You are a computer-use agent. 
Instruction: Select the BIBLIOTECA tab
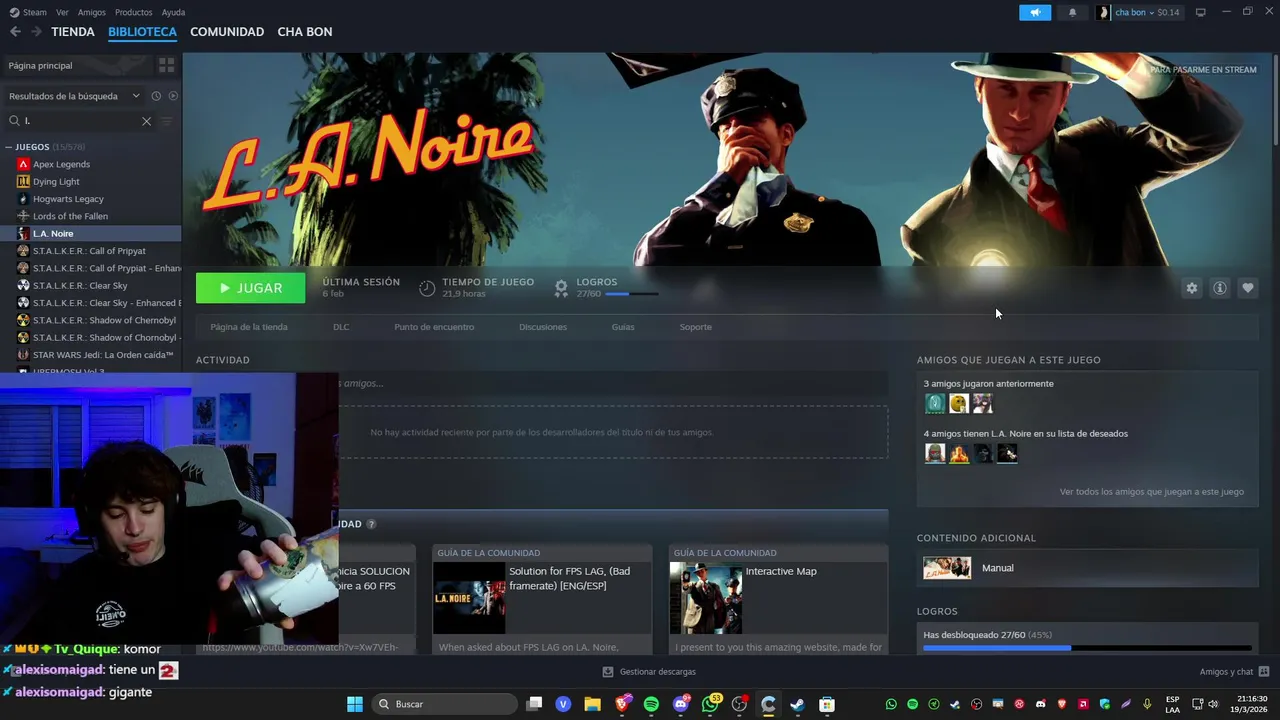click(x=142, y=32)
